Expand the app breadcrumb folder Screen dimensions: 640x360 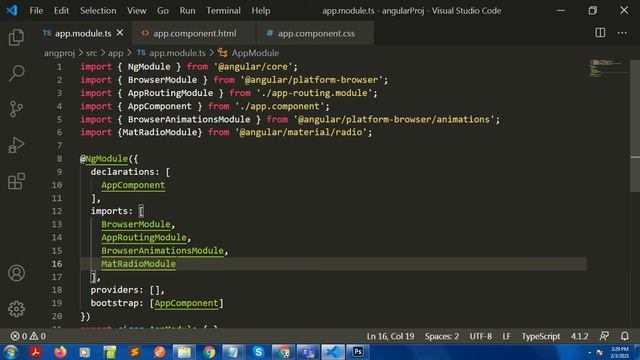[116, 53]
